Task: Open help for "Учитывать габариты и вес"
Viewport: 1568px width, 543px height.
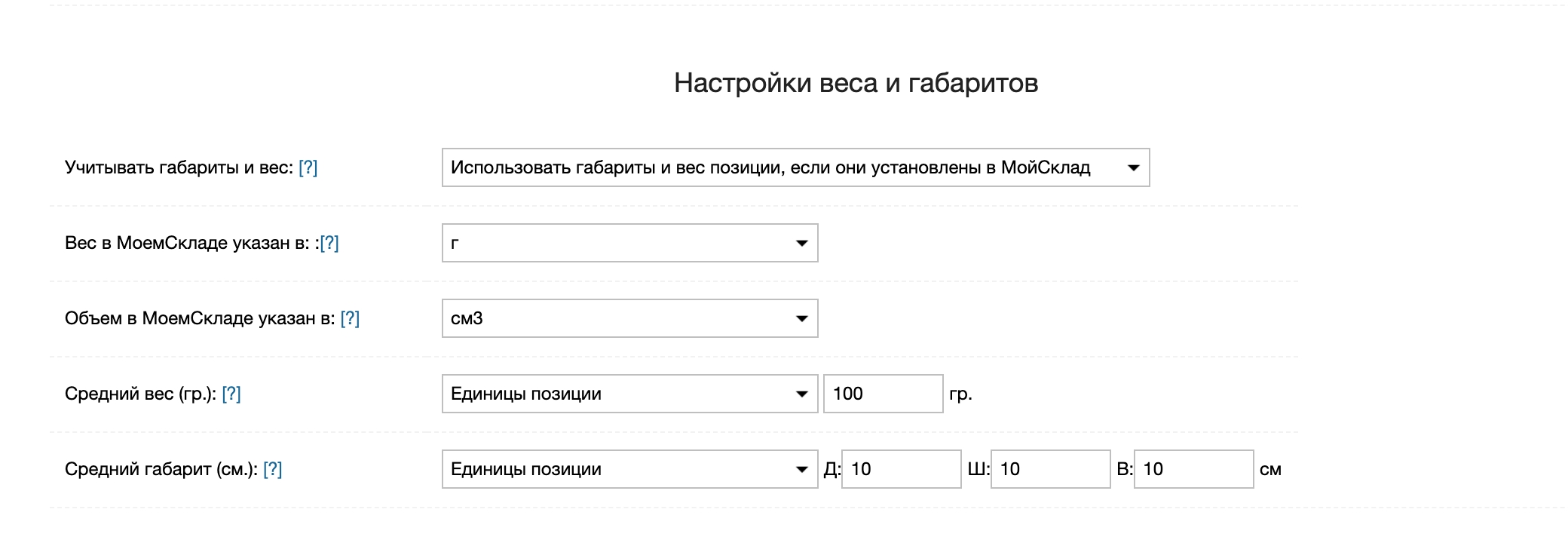Action: pyautogui.click(x=308, y=167)
